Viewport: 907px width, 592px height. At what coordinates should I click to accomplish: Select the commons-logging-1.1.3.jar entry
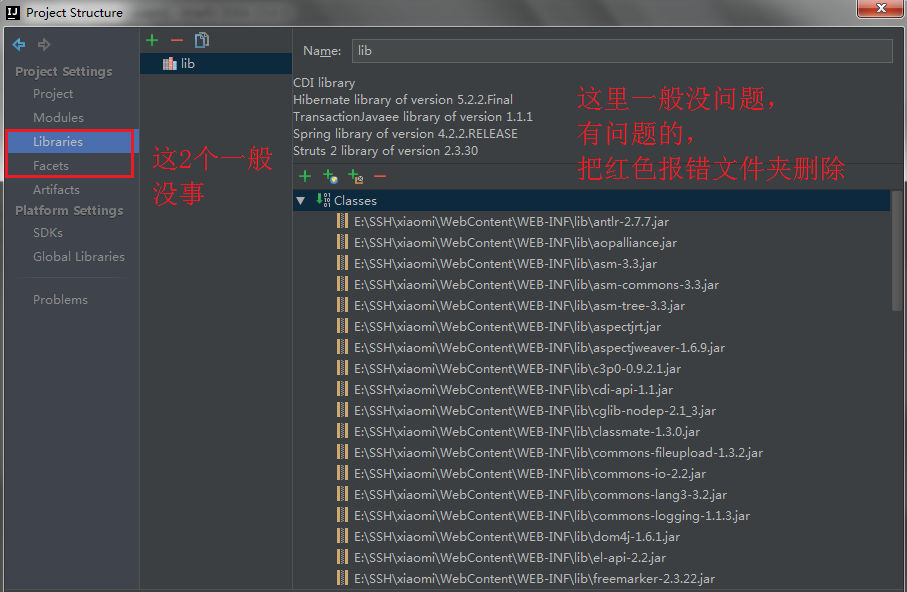[552, 516]
